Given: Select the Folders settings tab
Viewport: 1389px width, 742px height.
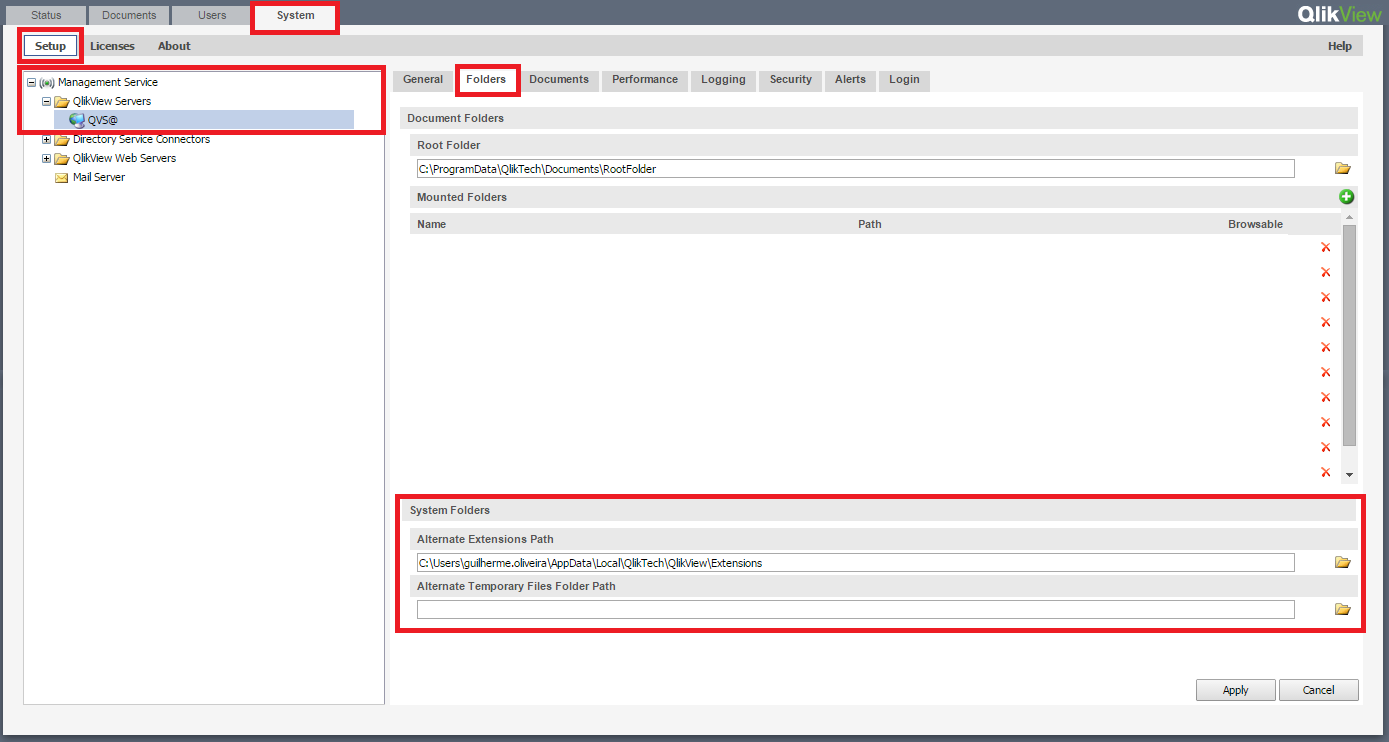Looking at the screenshot, I should pos(486,79).
